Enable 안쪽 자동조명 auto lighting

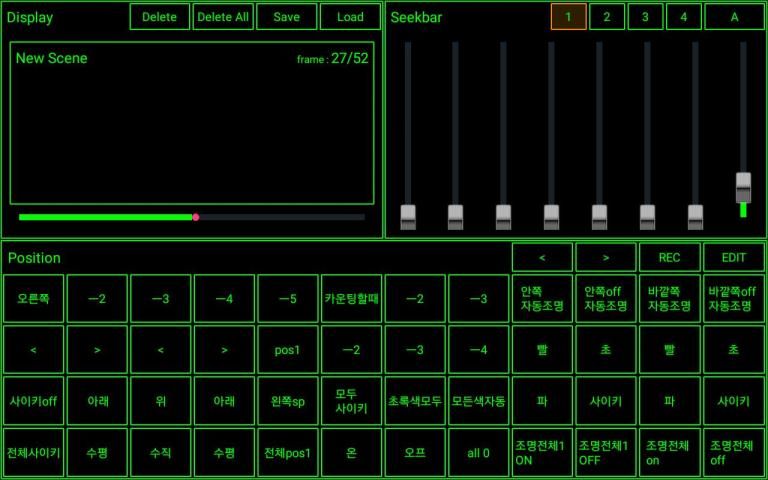pyautogui.click(x=542, y=298)
